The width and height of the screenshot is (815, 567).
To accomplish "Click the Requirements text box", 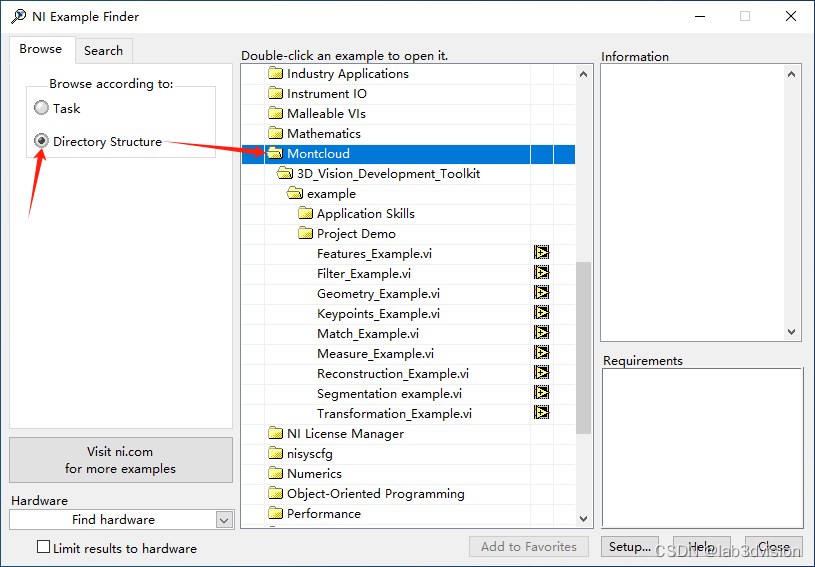I will coord(703,448).
